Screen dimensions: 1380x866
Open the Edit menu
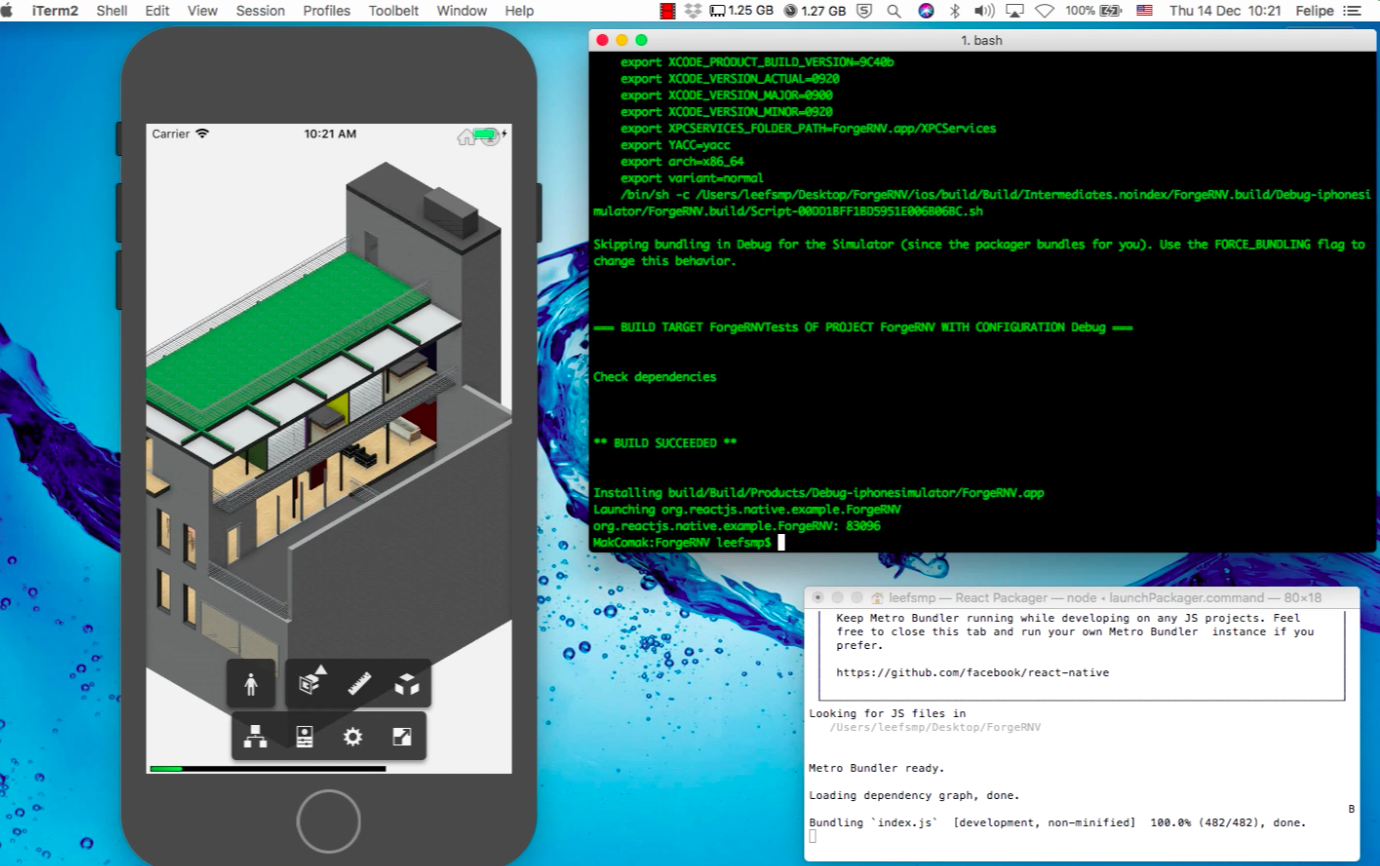pyautogui.click(x=157, y=11)
